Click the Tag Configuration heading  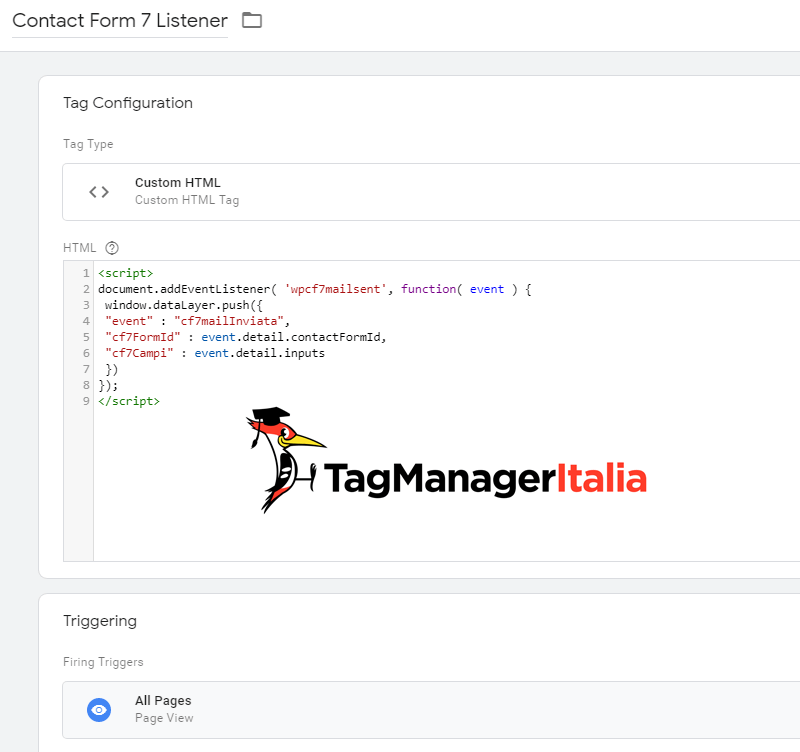[x=128, y=103]
